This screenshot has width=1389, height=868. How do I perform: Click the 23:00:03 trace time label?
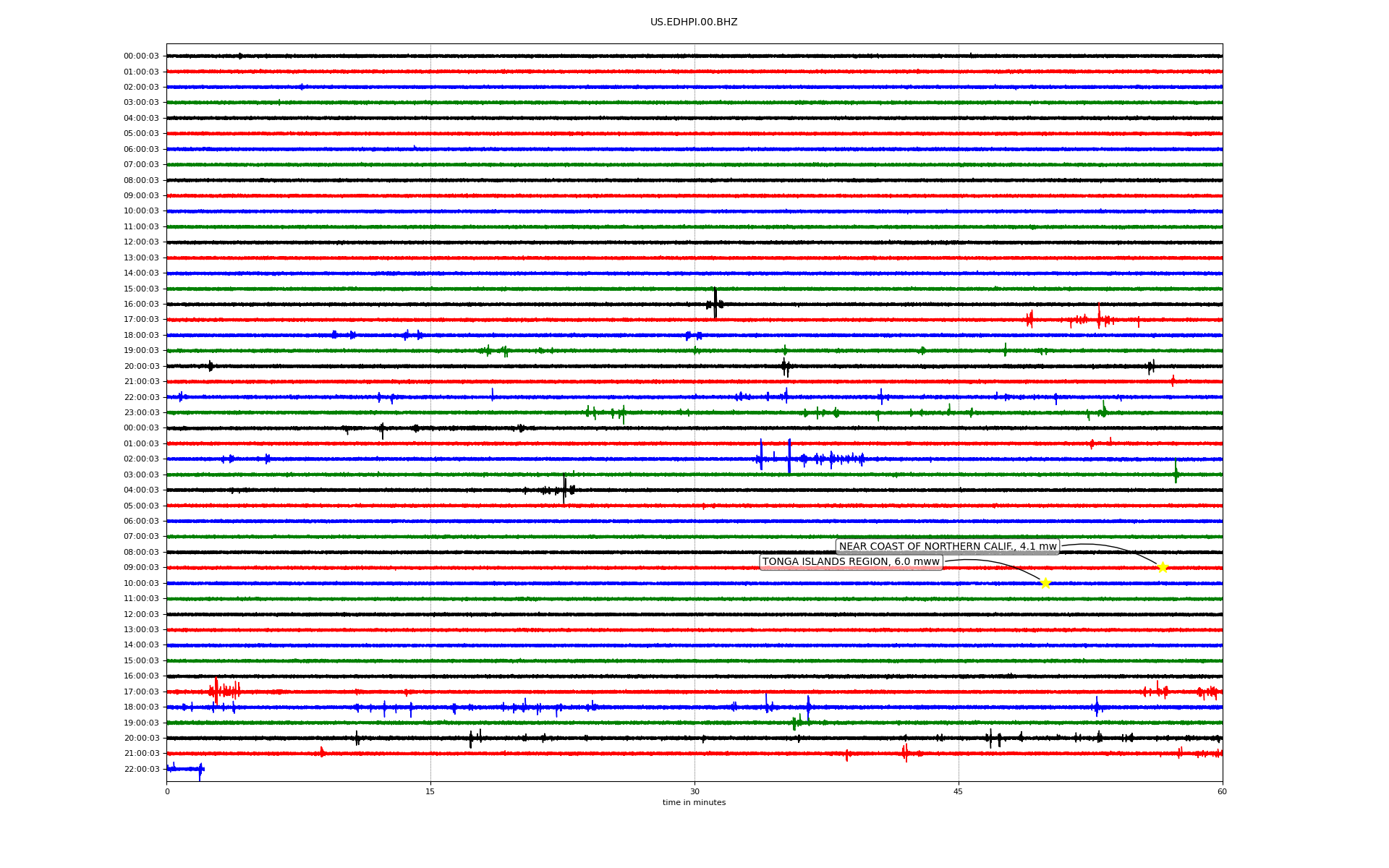point(141,413)
